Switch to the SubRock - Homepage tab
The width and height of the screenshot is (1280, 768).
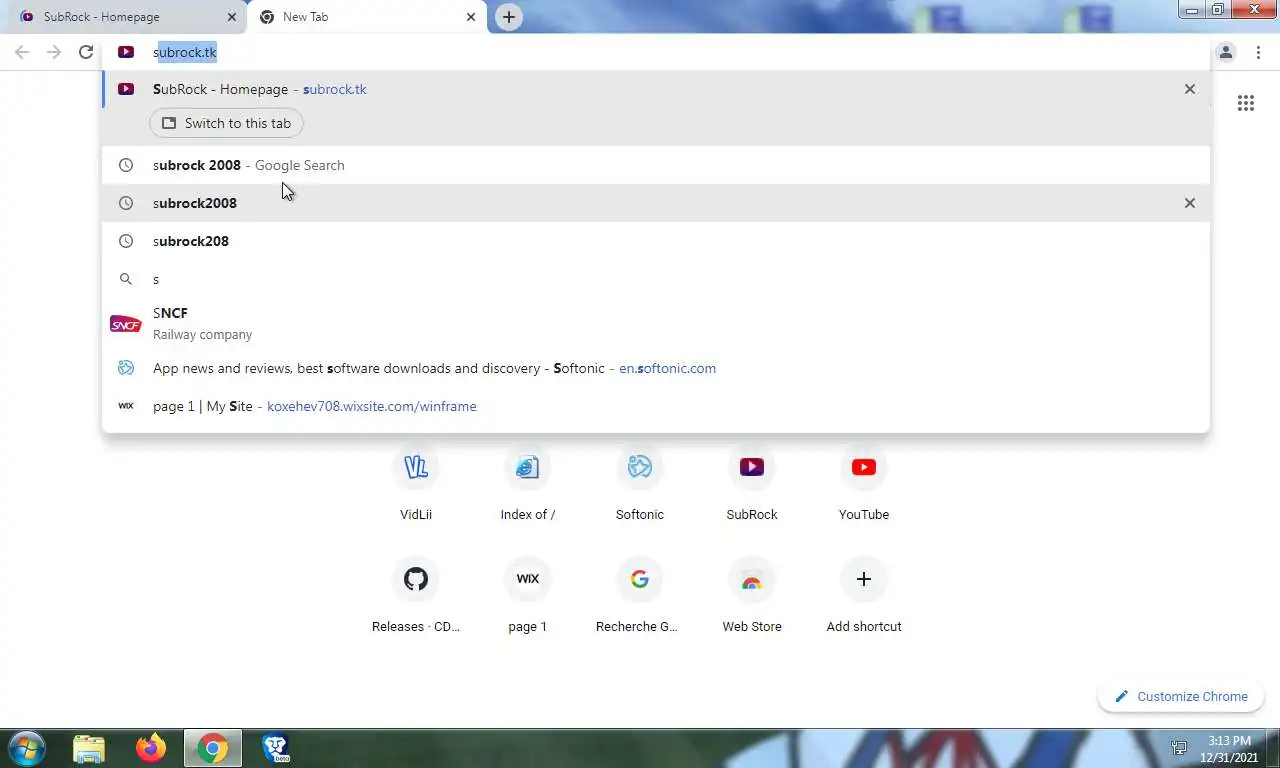tap(125, 17)
